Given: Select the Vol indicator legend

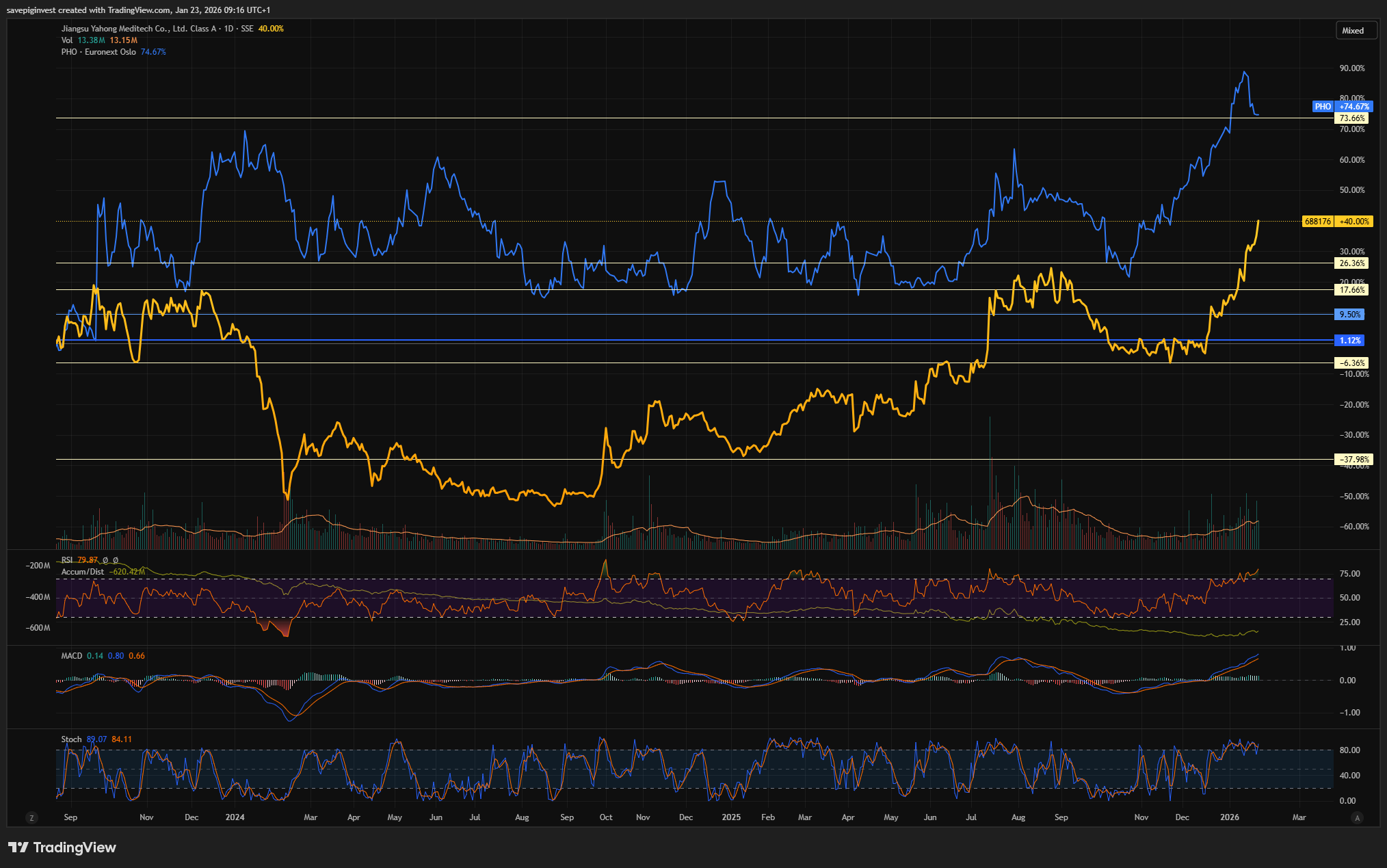Looking at the screenshot, I should click(x=67, y=40).
